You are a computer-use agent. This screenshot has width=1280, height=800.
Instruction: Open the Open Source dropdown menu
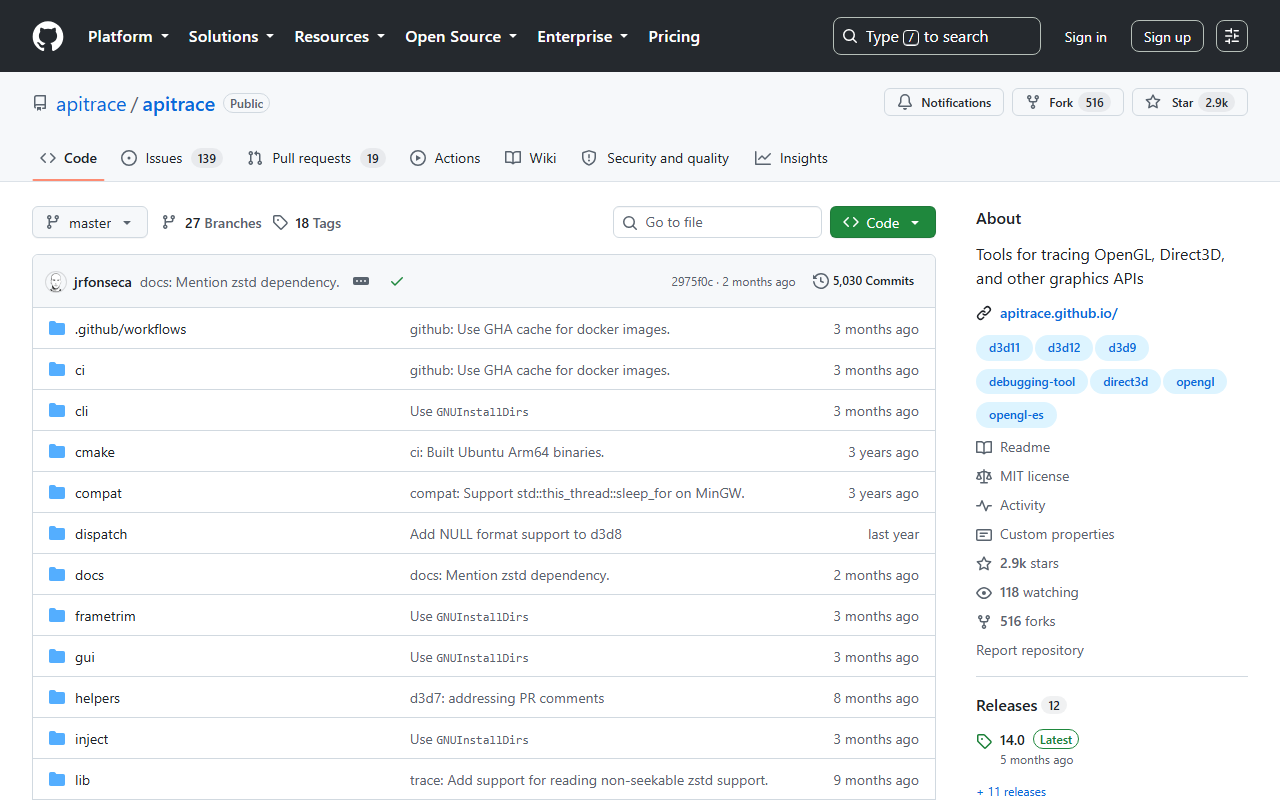click(x=461, y=36)
